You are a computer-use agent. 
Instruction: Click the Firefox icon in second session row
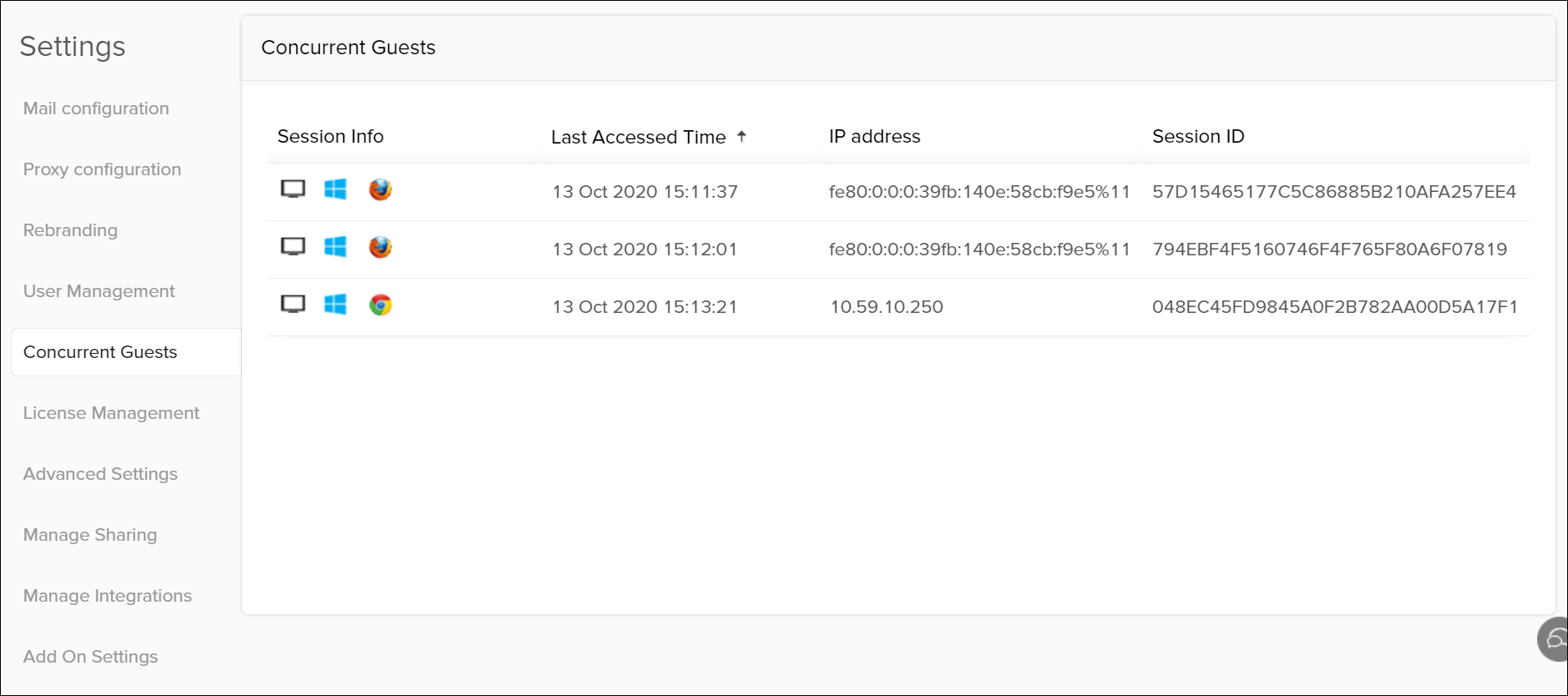(380, 247)
